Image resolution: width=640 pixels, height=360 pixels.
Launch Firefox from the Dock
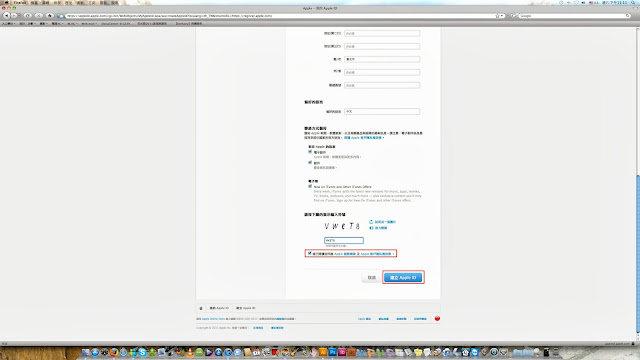coord(114,352)
